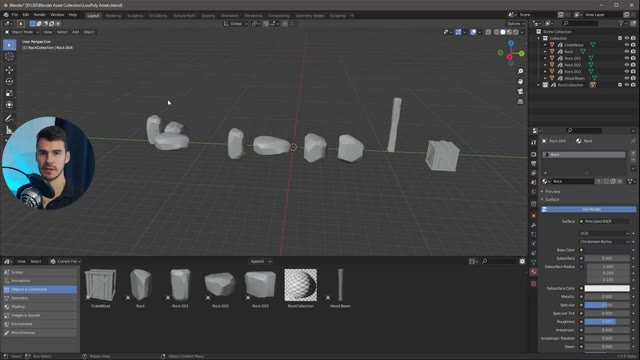Toggle the Use Nodes button

[588, 209]
